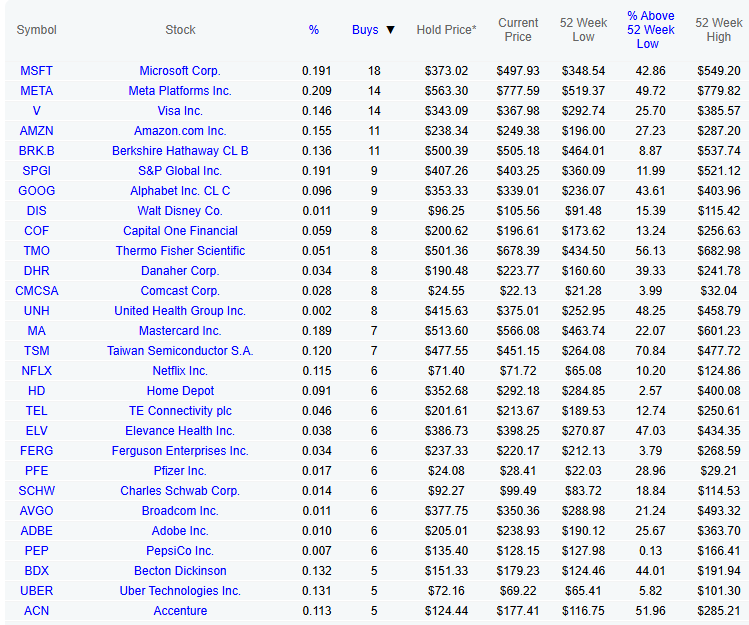Open Amazon.com Inc. stock page
Screen dimensions: 749x625
180,131
